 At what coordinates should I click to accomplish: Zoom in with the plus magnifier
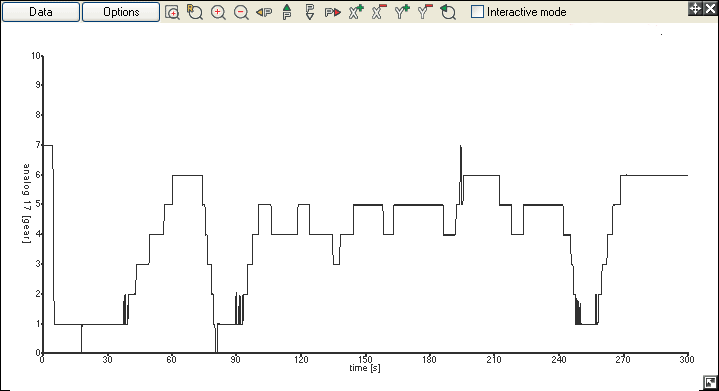coord(218,12)
